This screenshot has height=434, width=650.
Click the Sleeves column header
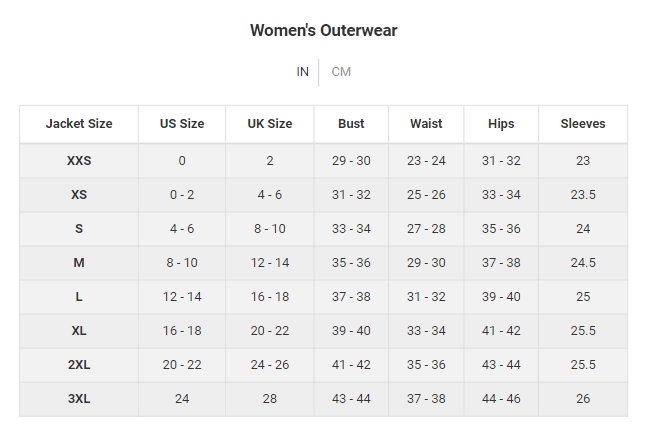click(x=583, y=124)
